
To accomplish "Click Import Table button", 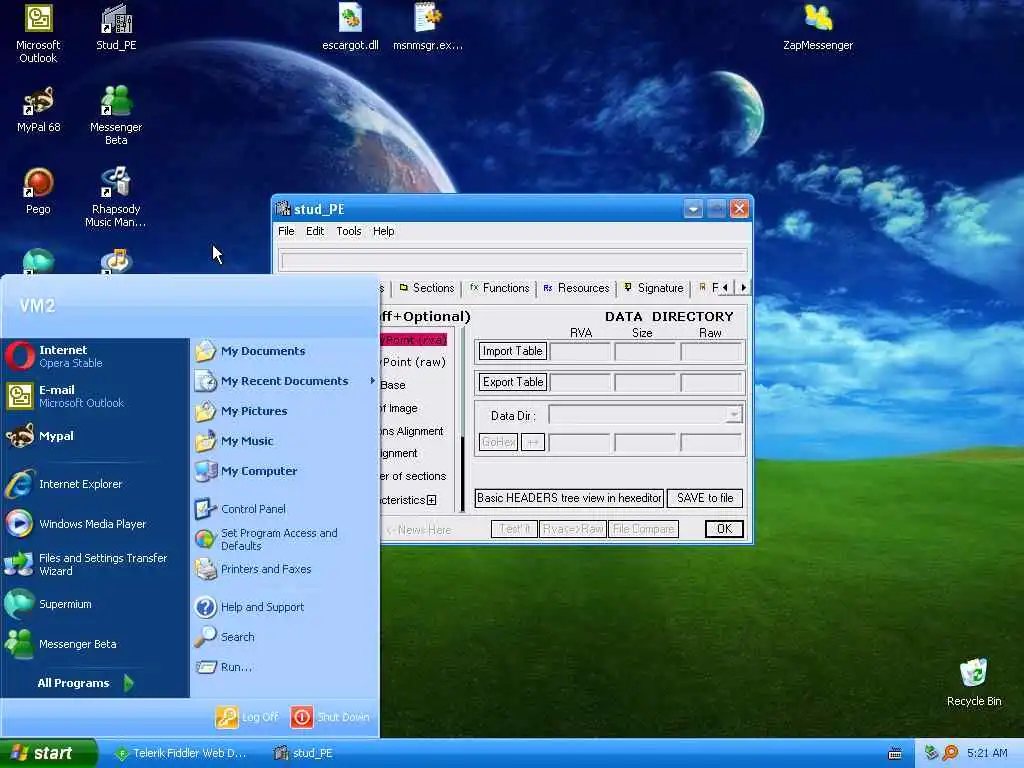I will coord(513,351).
